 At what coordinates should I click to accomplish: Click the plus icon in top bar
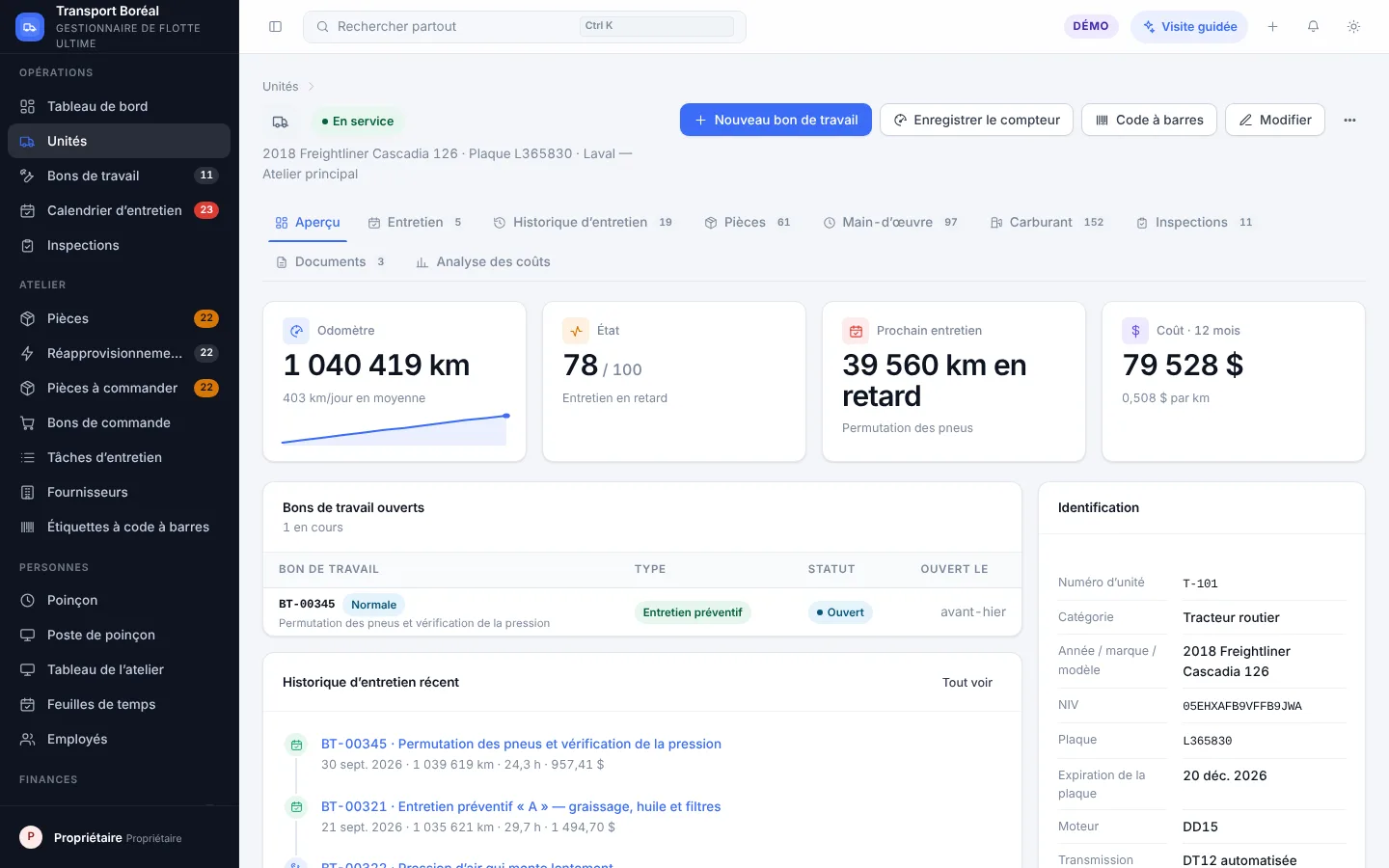pyautogui.click(x=1272, y=27)
